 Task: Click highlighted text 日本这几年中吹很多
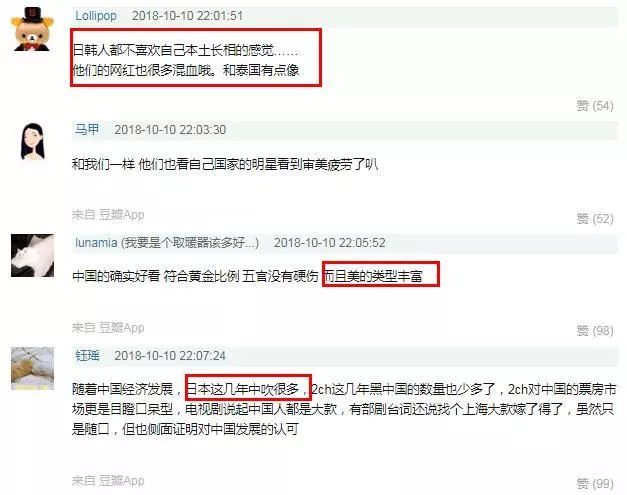coord(243,389)
